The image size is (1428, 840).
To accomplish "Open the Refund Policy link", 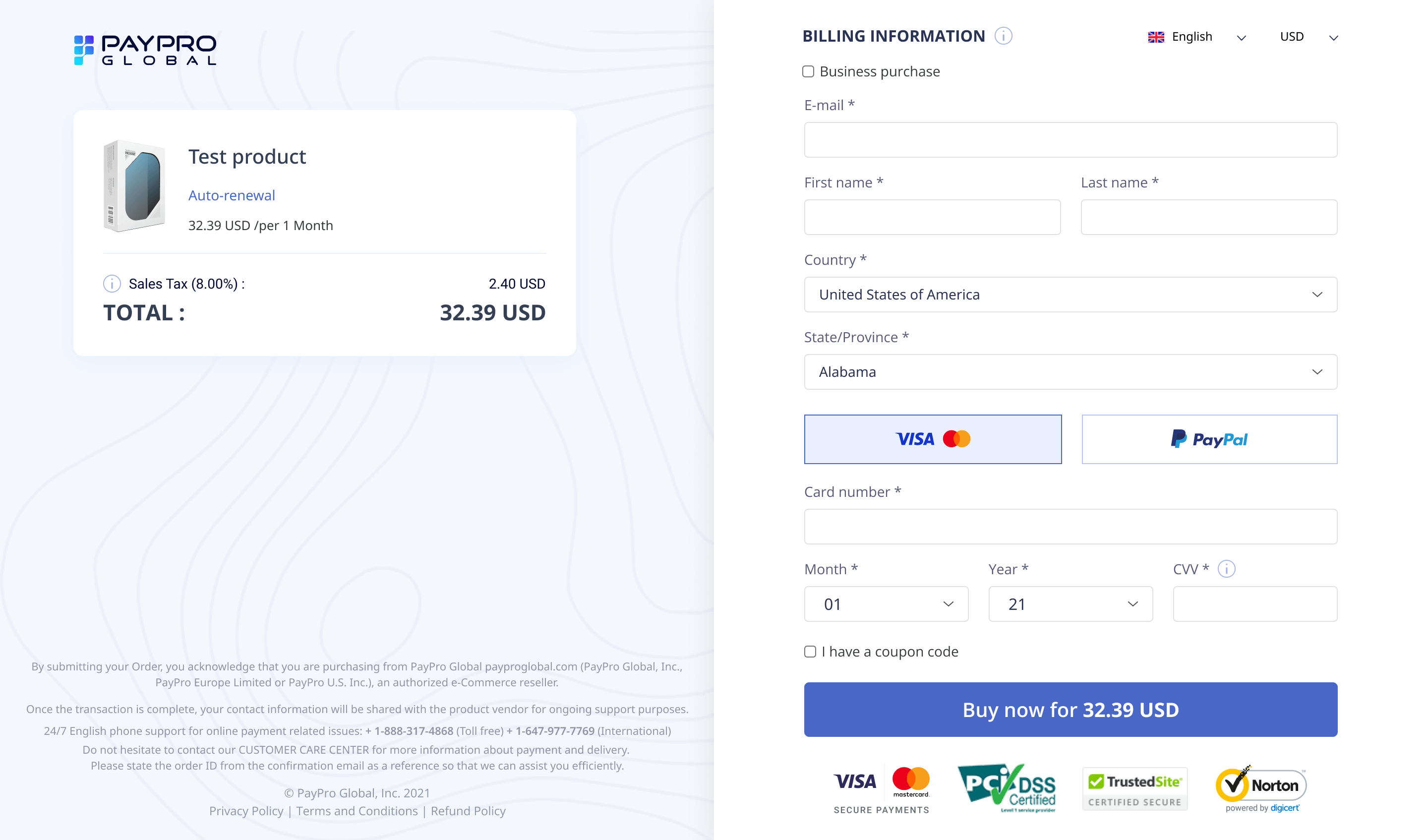I will (468, 811).
